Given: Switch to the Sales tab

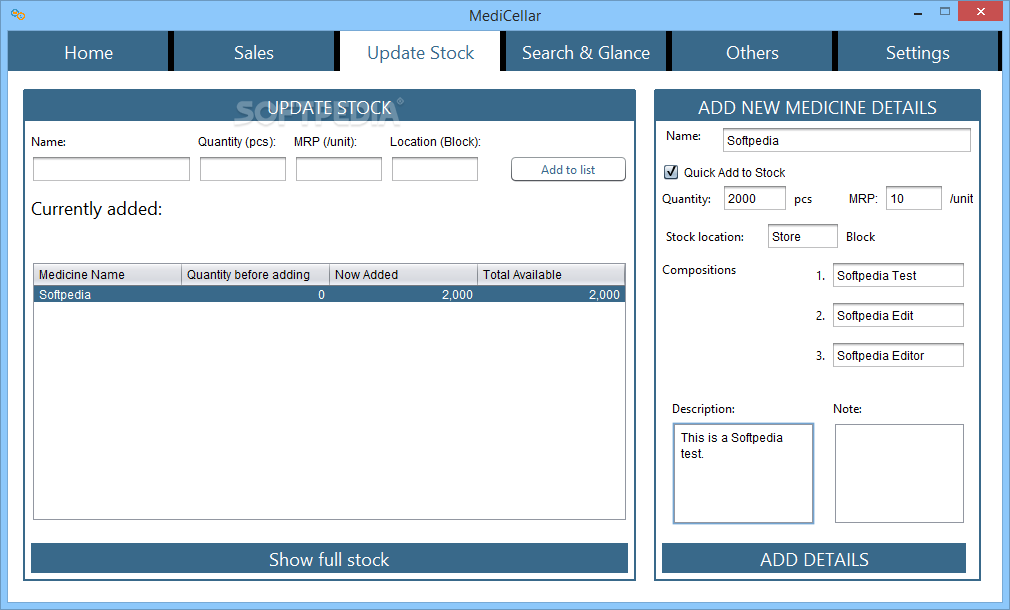Looking at the screenshot, I should 254,52.
